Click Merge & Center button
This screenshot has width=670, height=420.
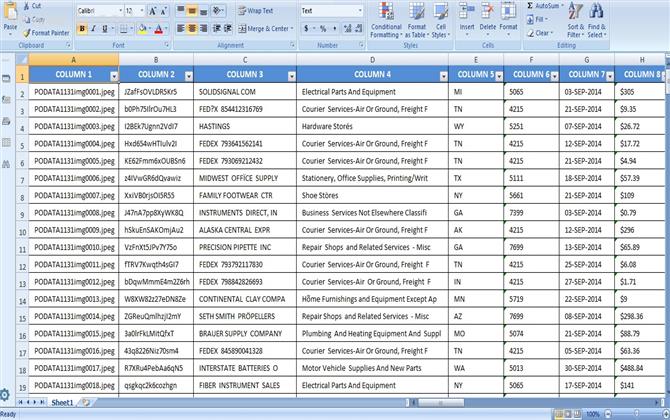(x=263, y=29)
